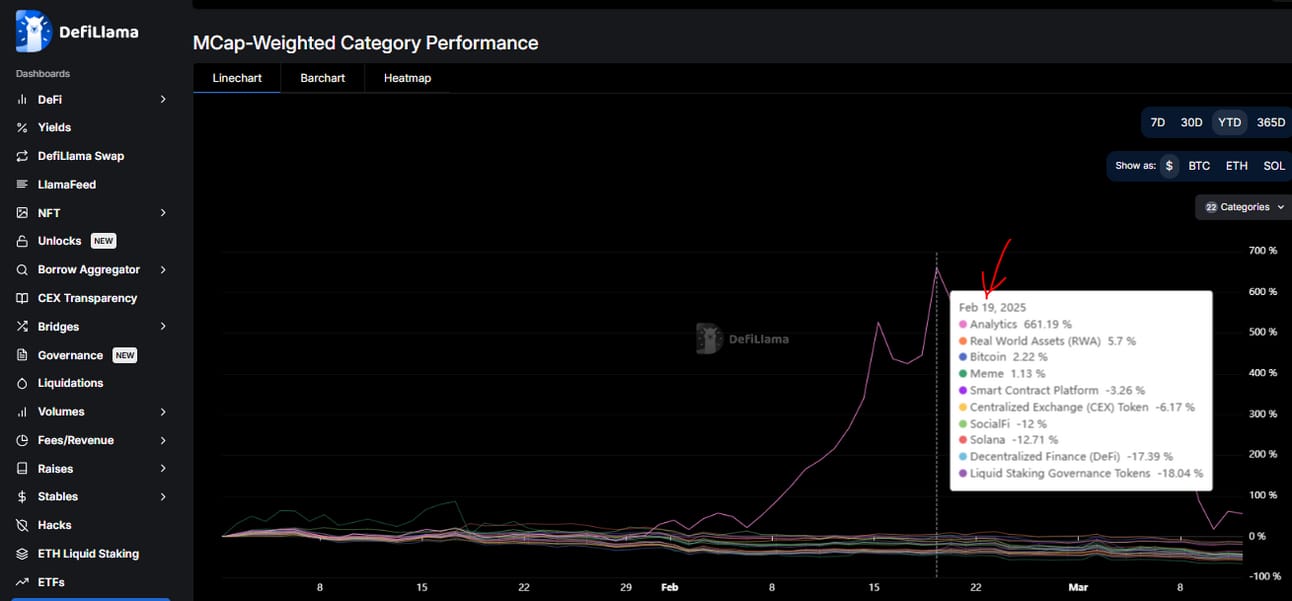Click the NEW badge next to Governance
The width and height of the screenshot is (1292, 601).
click(x=125, y=355)
